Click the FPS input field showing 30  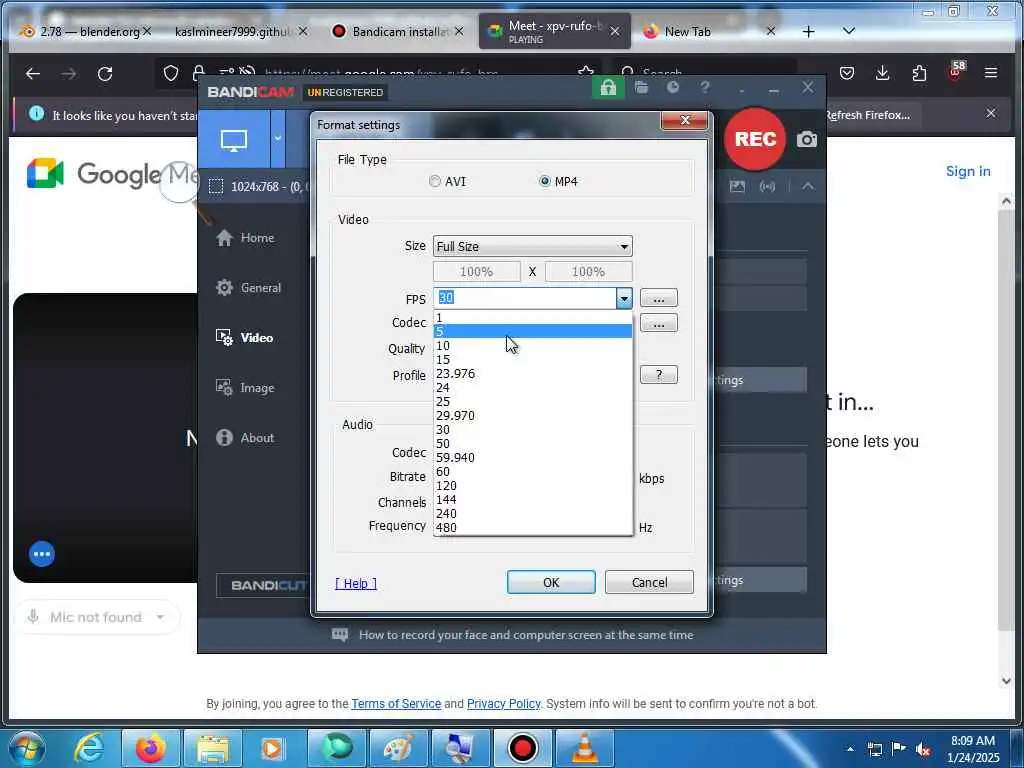[525, 298]
